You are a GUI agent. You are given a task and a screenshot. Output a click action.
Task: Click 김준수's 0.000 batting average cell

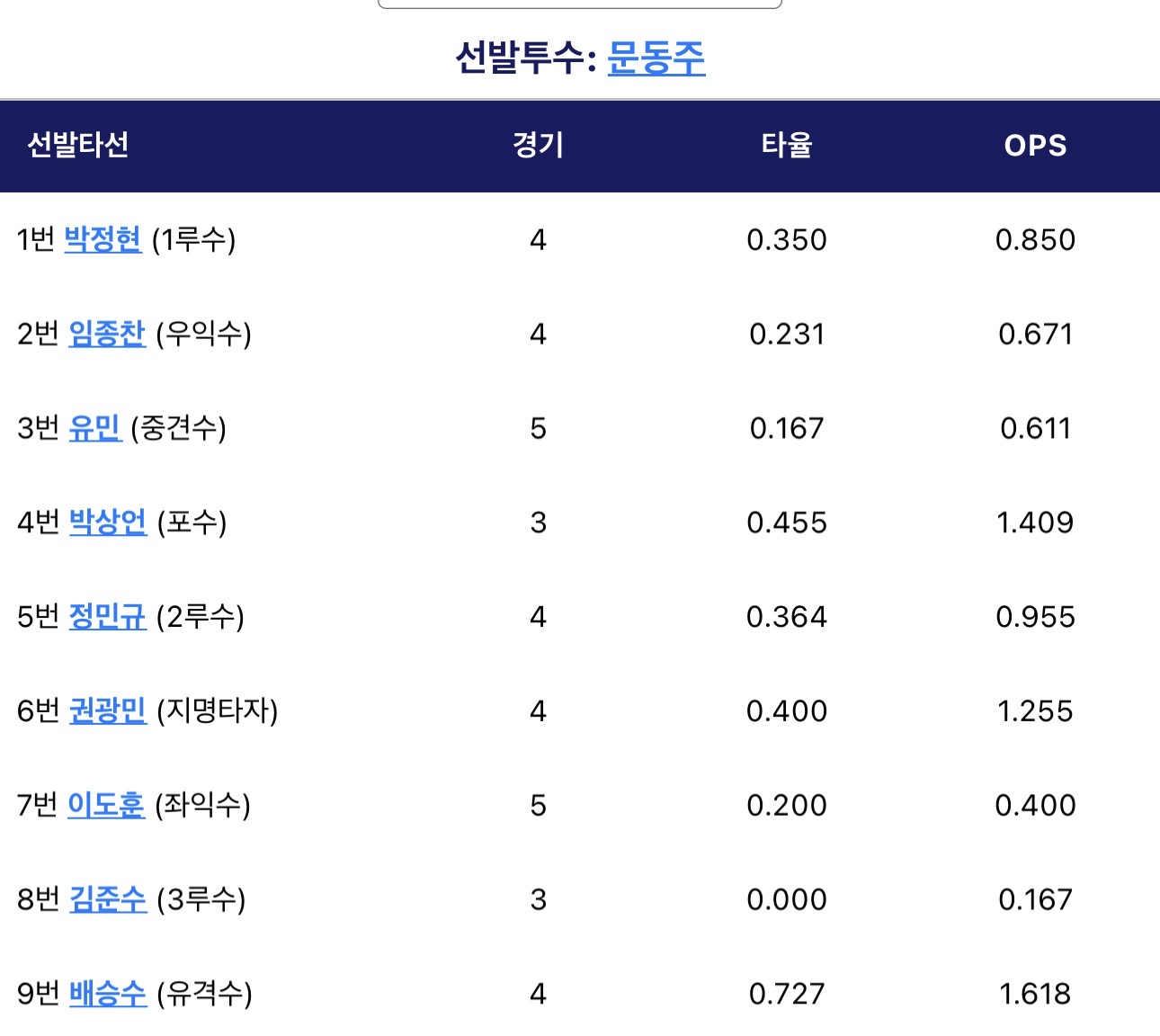(x=787, y=899)
